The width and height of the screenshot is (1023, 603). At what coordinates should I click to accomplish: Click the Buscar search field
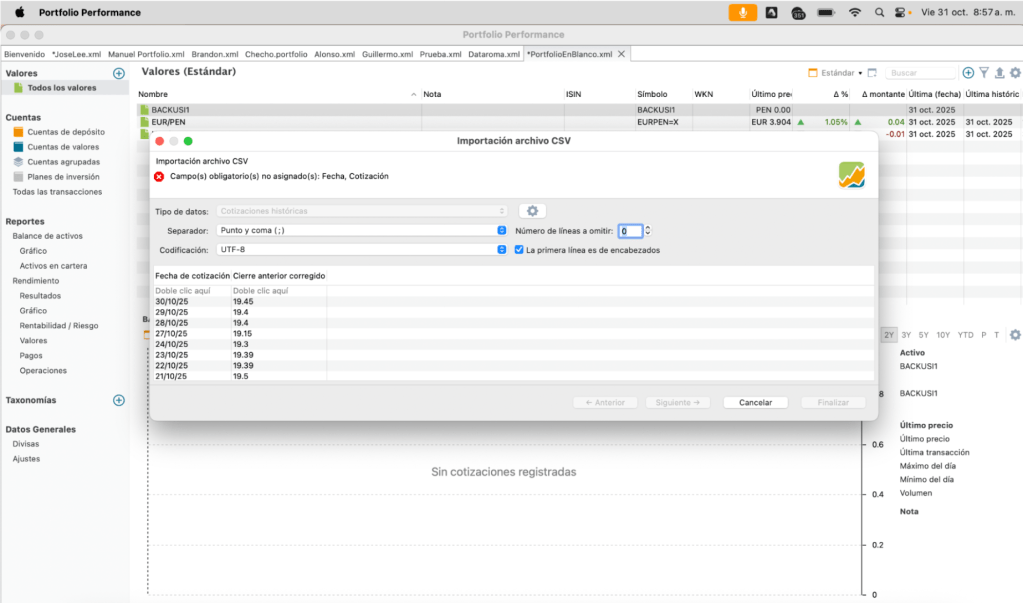pyautogui.click(x=921, y=73)
